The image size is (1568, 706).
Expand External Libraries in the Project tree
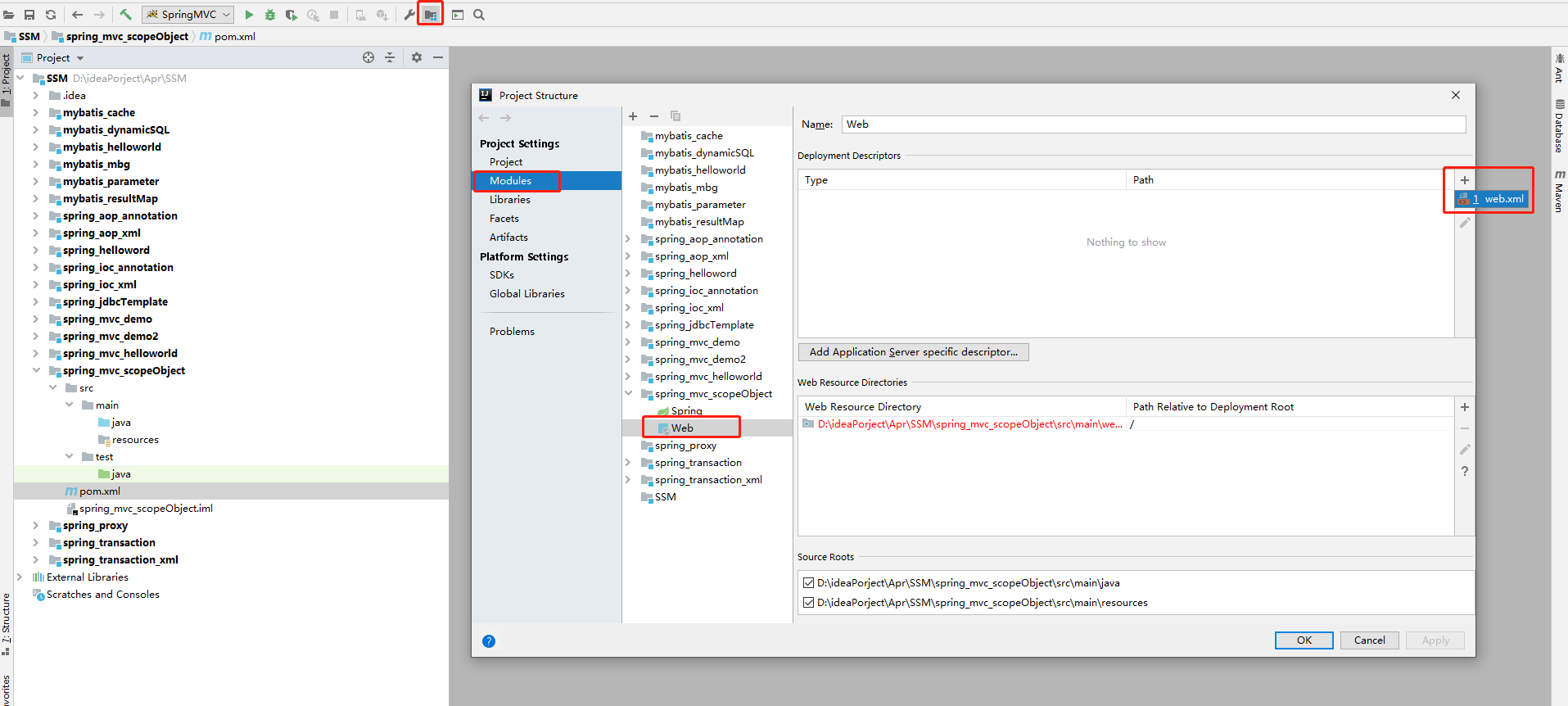tap(20, 577)
